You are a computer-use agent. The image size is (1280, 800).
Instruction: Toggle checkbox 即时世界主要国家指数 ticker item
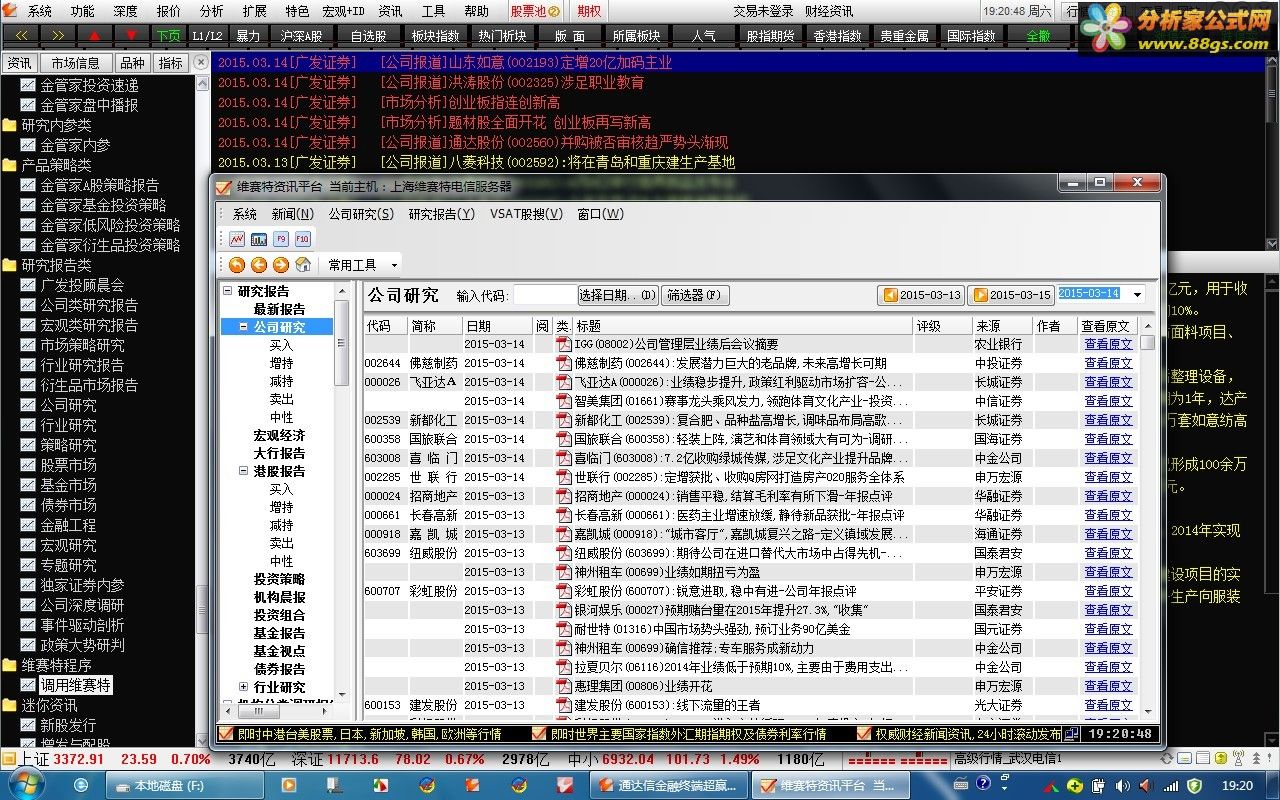pyautogui.click(x=538, y=733)
